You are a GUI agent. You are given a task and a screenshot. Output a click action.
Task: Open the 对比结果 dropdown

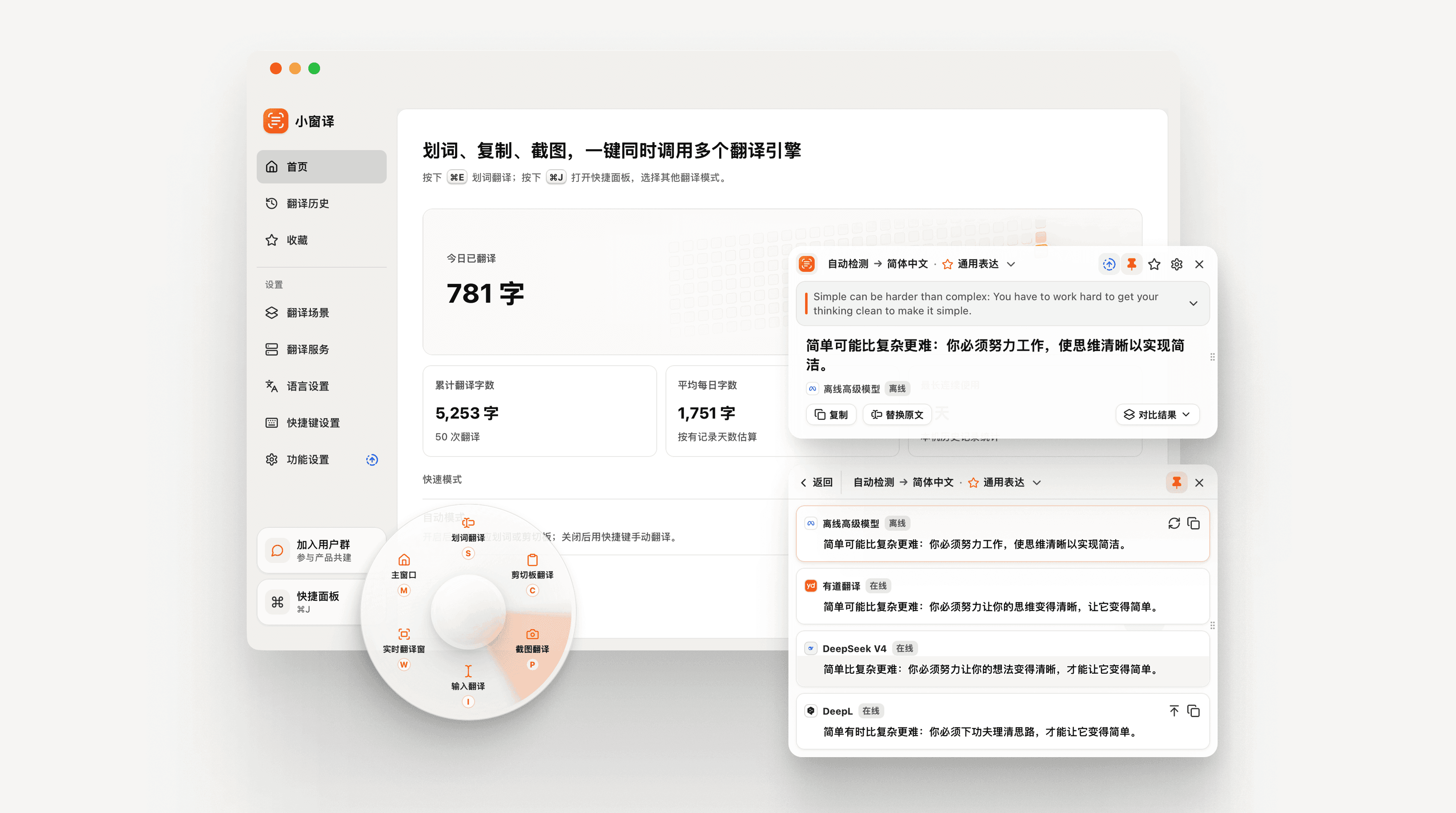(1157, 415)
